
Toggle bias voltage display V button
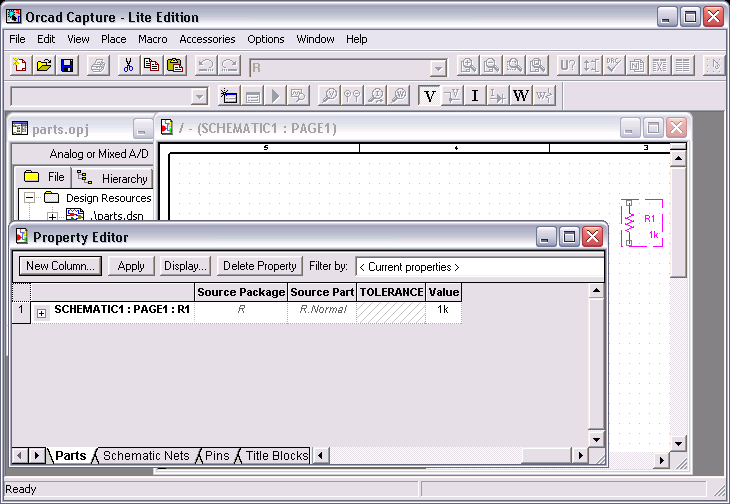coord(429,96)
